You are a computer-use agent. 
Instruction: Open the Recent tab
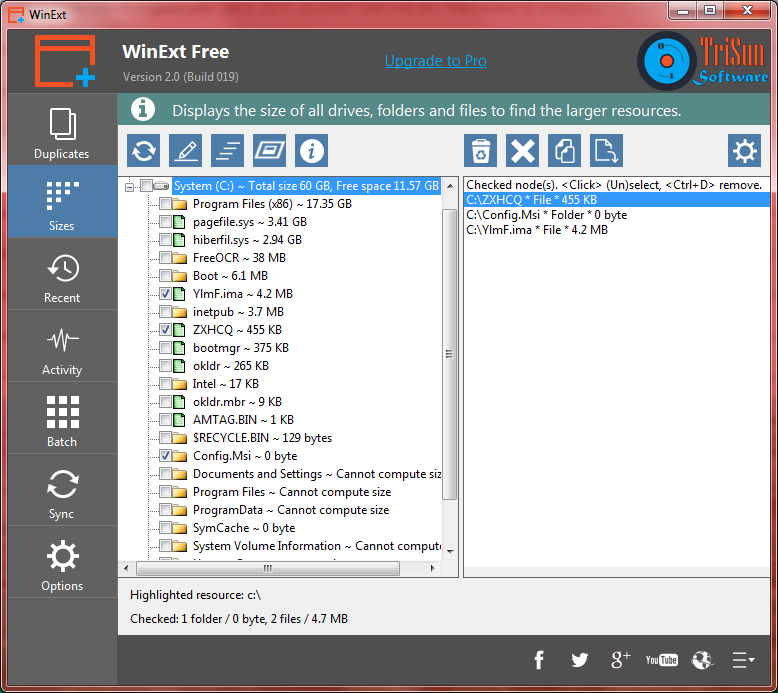(x=62, y=274)
